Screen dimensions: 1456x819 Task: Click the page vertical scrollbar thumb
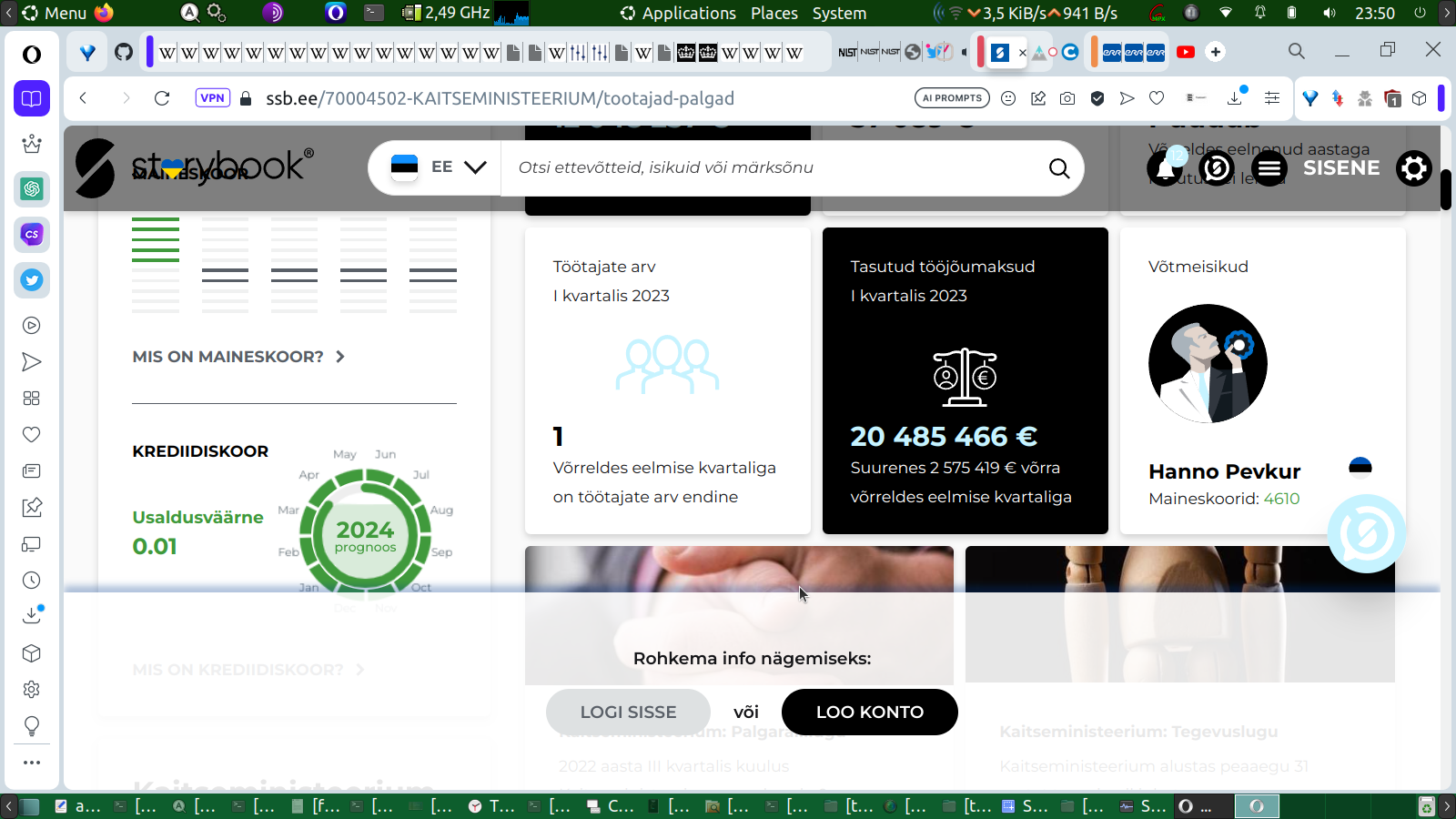pos(1446,189)
